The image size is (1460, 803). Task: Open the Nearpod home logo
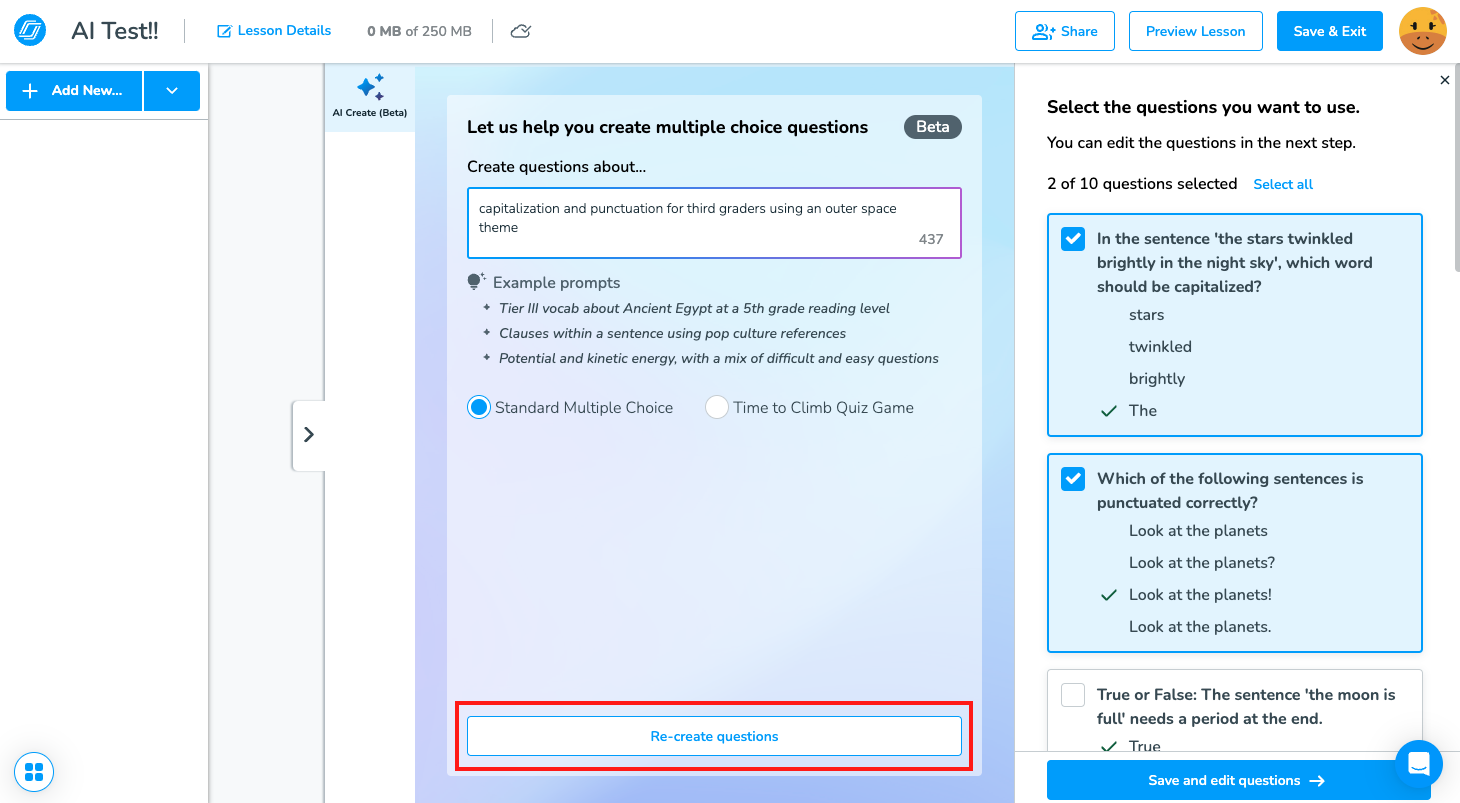(x=30, y=31)
